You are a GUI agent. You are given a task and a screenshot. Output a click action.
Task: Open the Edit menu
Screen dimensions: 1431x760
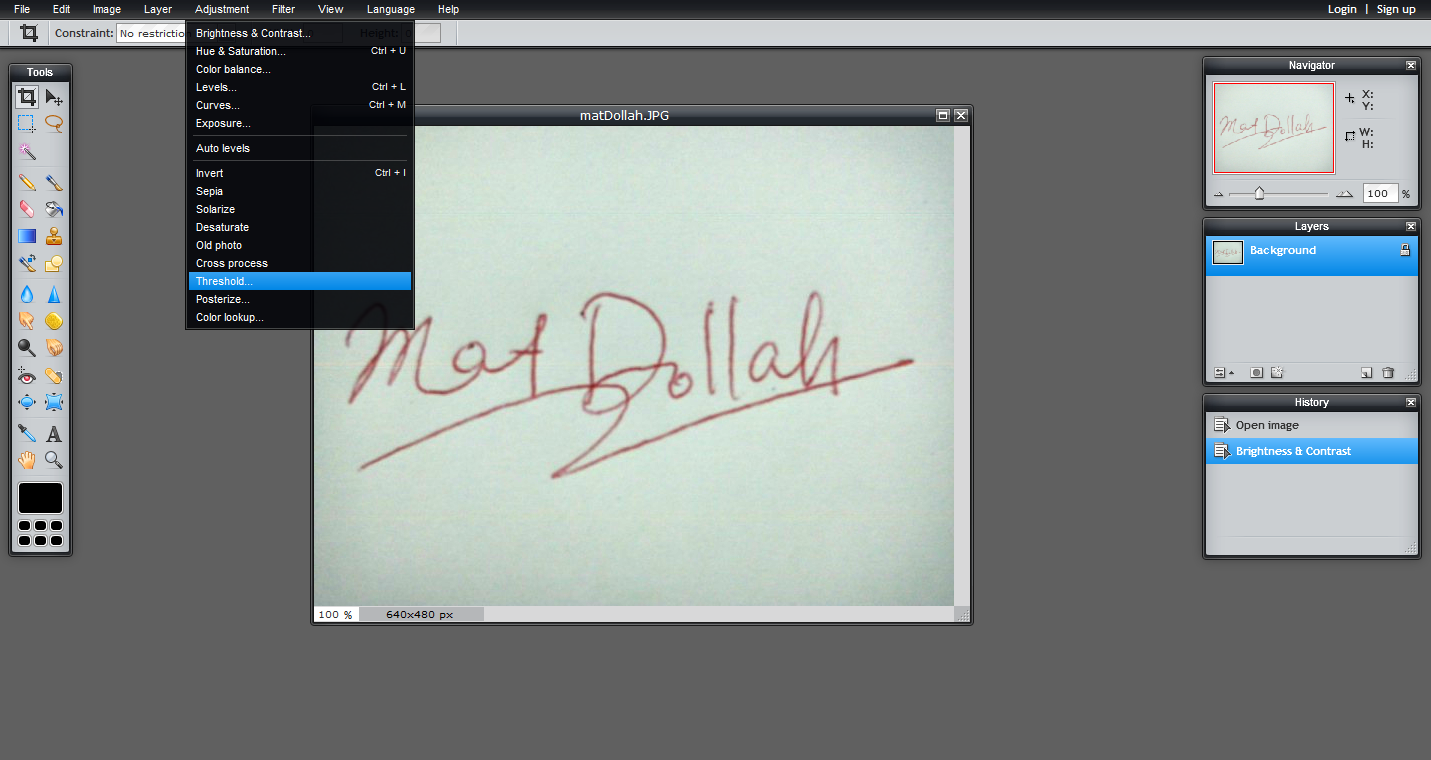pos(61,9)
